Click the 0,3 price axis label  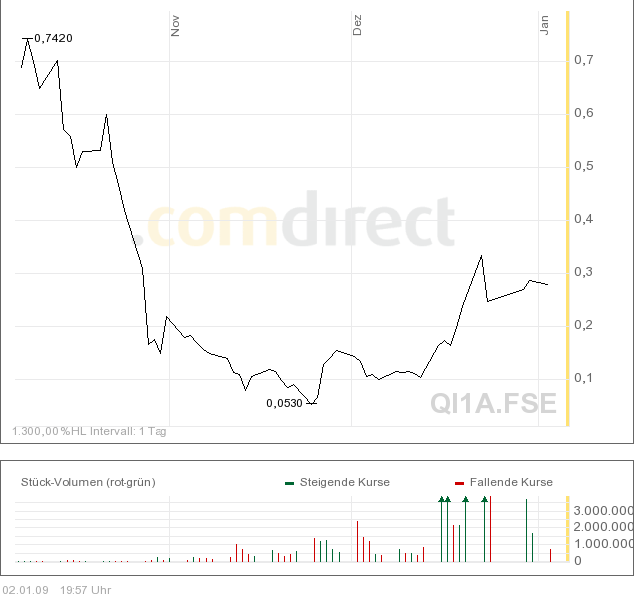(584, 272)
